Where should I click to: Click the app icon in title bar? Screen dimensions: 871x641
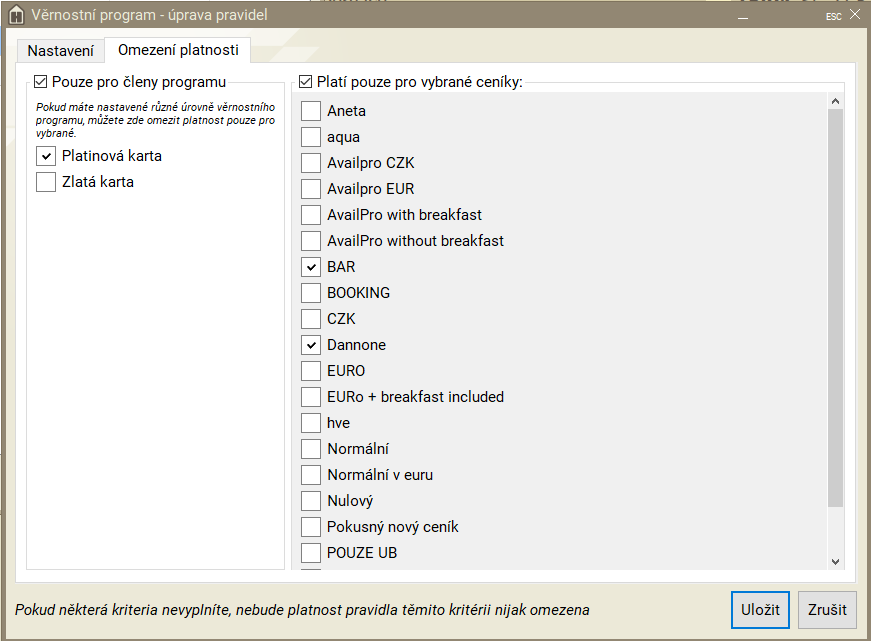coord(15,15)
